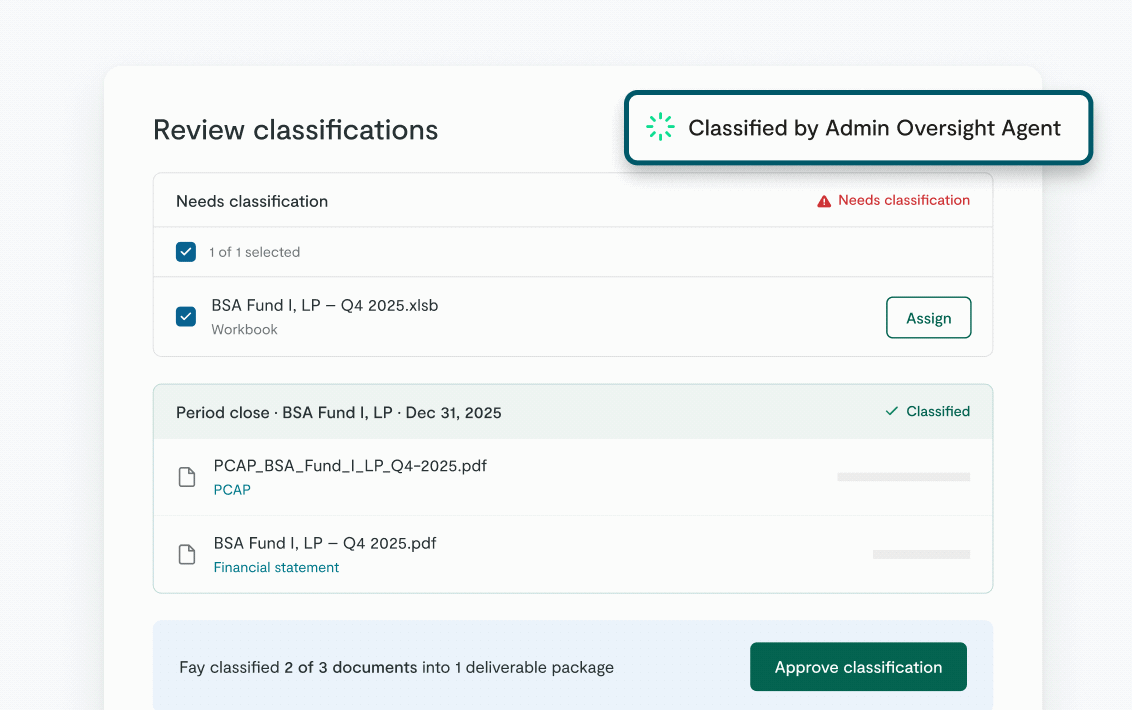Click the 'Period close · BSA Fund I, LP · Dec 31, 2025' header
Screen dimensions: 1132x710
339,412
